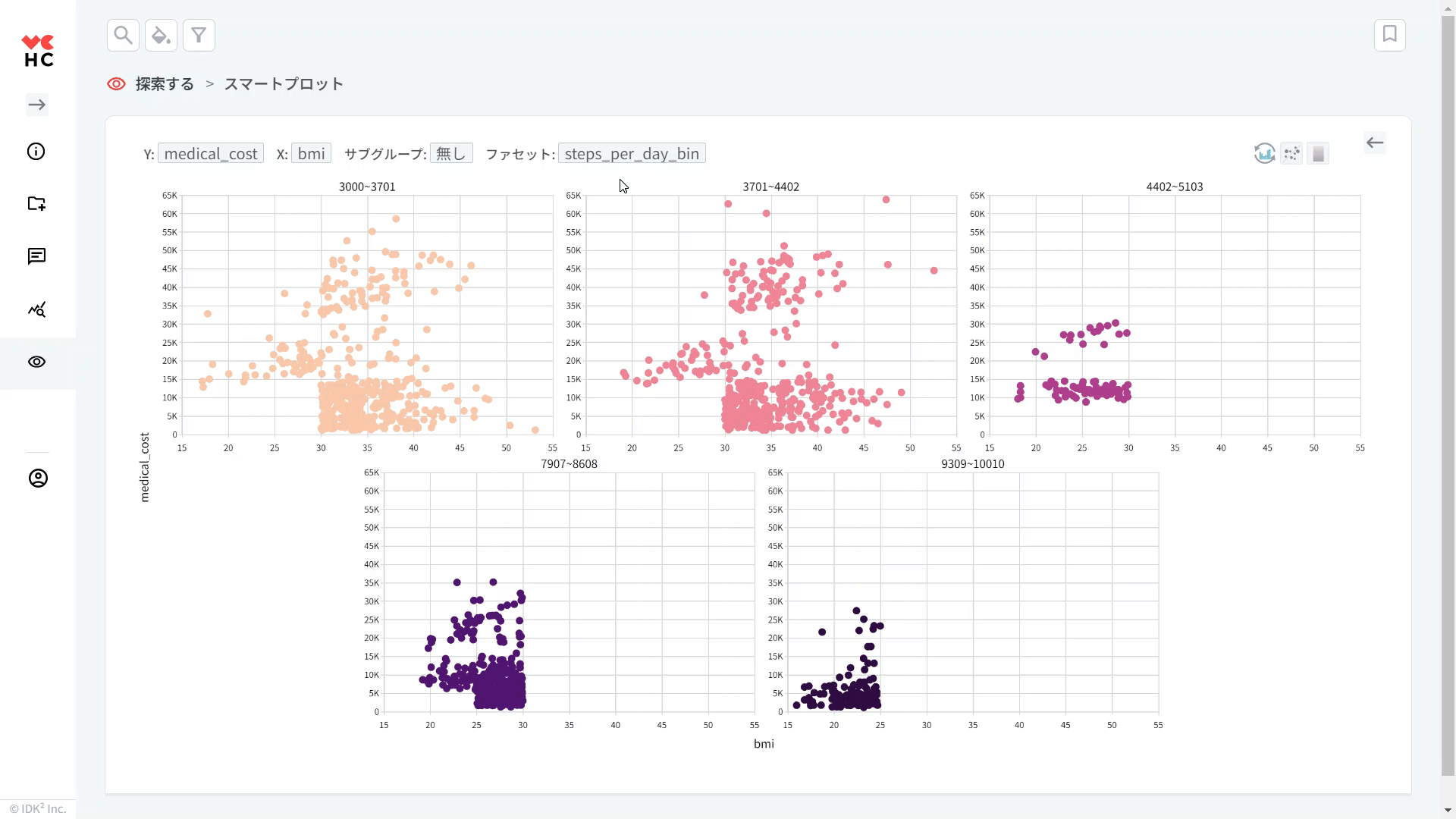
Task: Expand the sidebar with arrow icon
Action: 36,105
